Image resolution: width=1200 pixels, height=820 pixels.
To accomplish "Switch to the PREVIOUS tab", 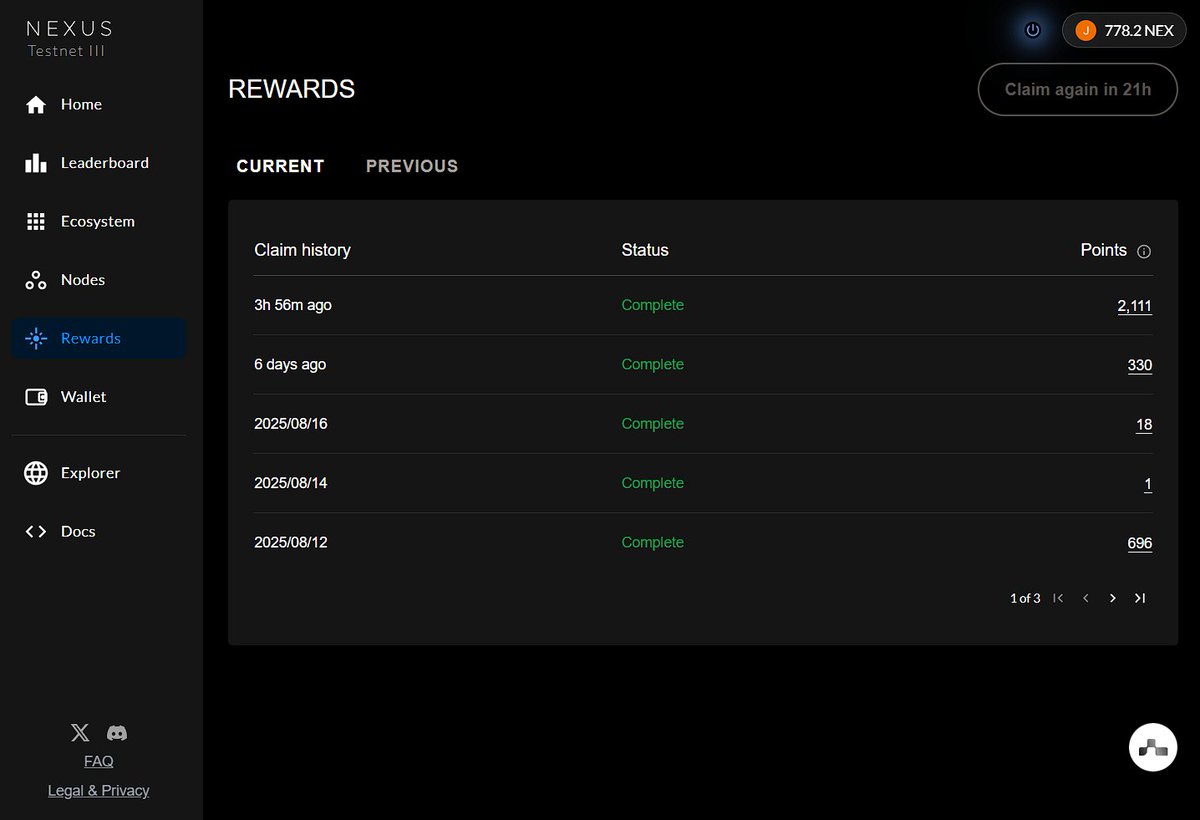I will 412,167.
